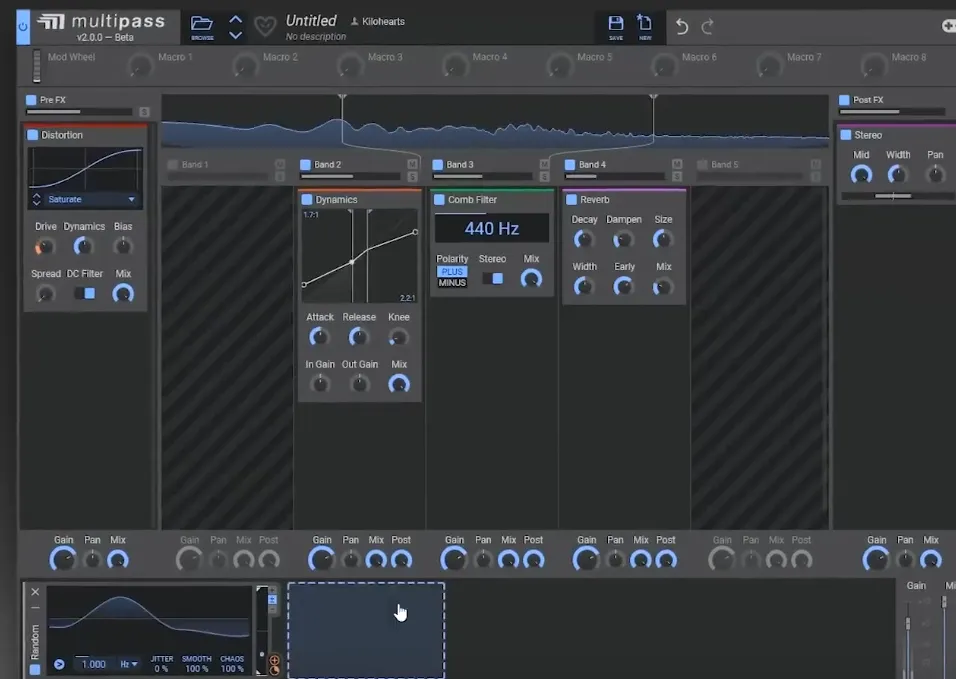The width and height of the screenshot is (956, 679).
Task: Select the next preset with down chevron
Action: tap(235, 35)
